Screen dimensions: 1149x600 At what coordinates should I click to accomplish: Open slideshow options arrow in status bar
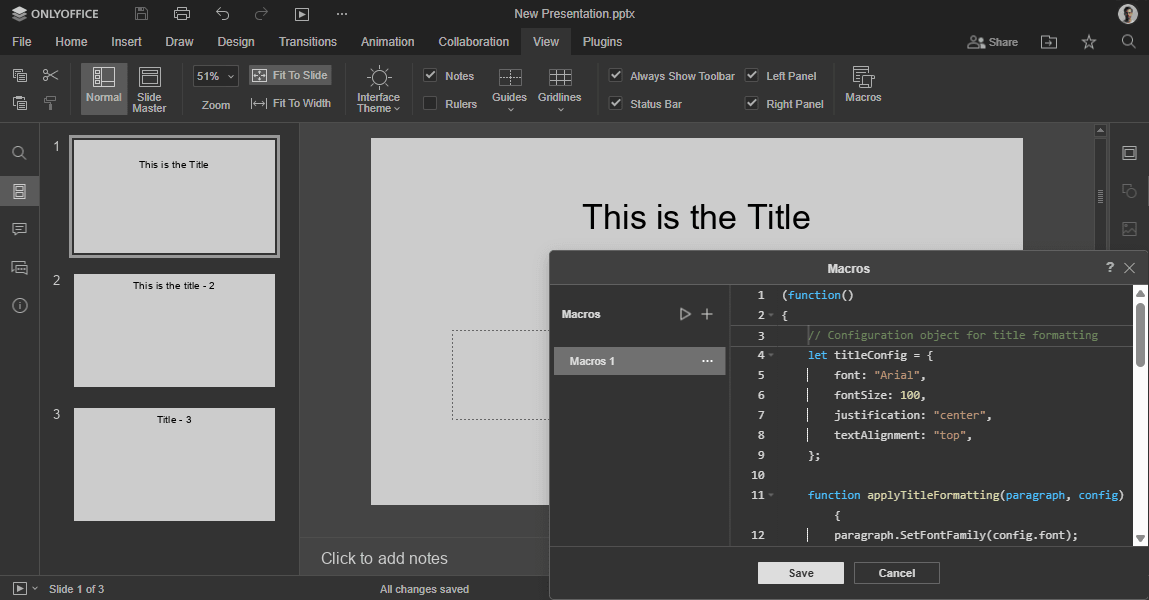[x=34, y=588]
